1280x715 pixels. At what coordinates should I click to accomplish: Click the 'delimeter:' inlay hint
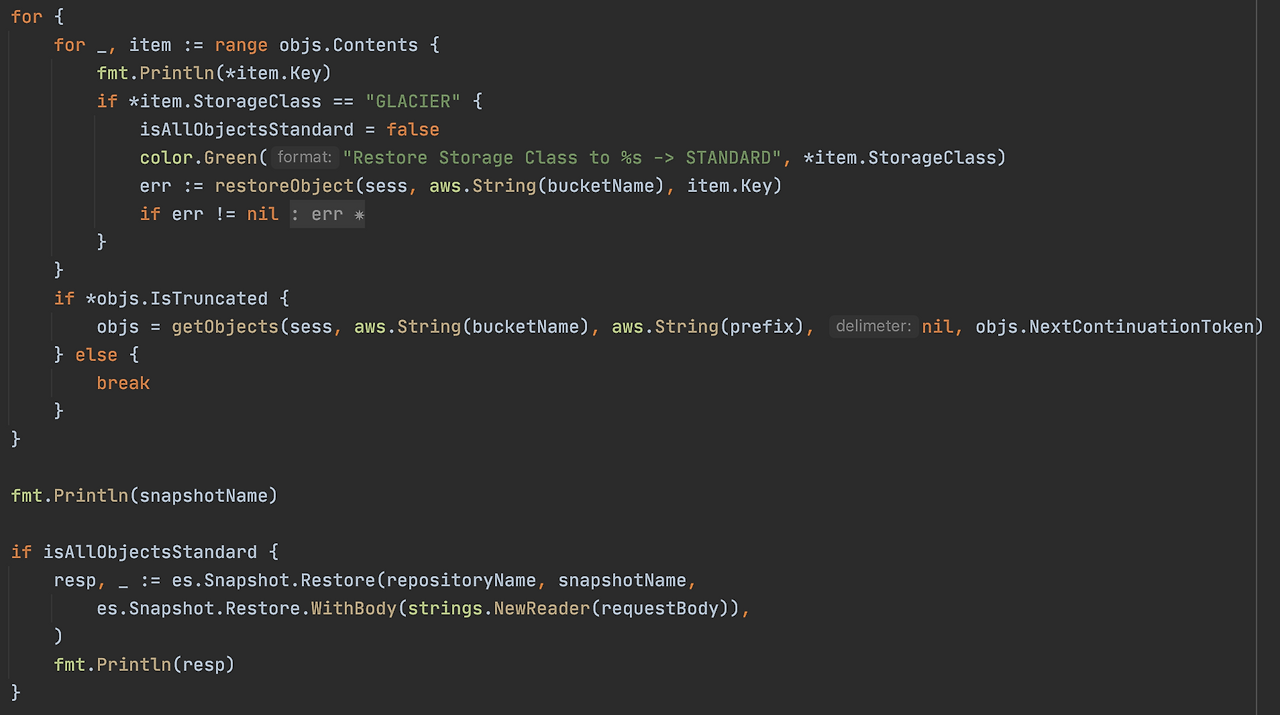coord(873,326)
